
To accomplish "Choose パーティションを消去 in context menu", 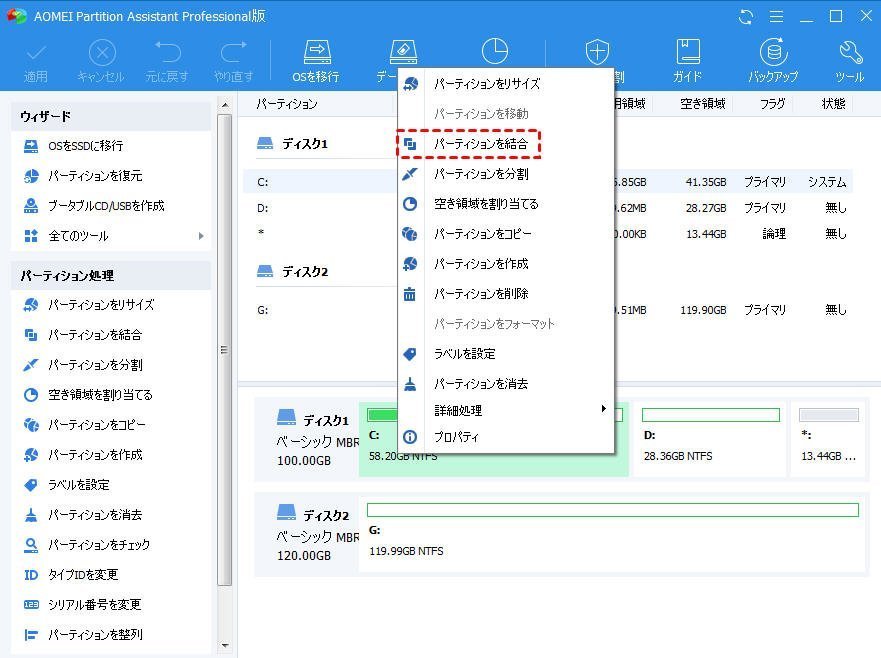I will [505, 384].
